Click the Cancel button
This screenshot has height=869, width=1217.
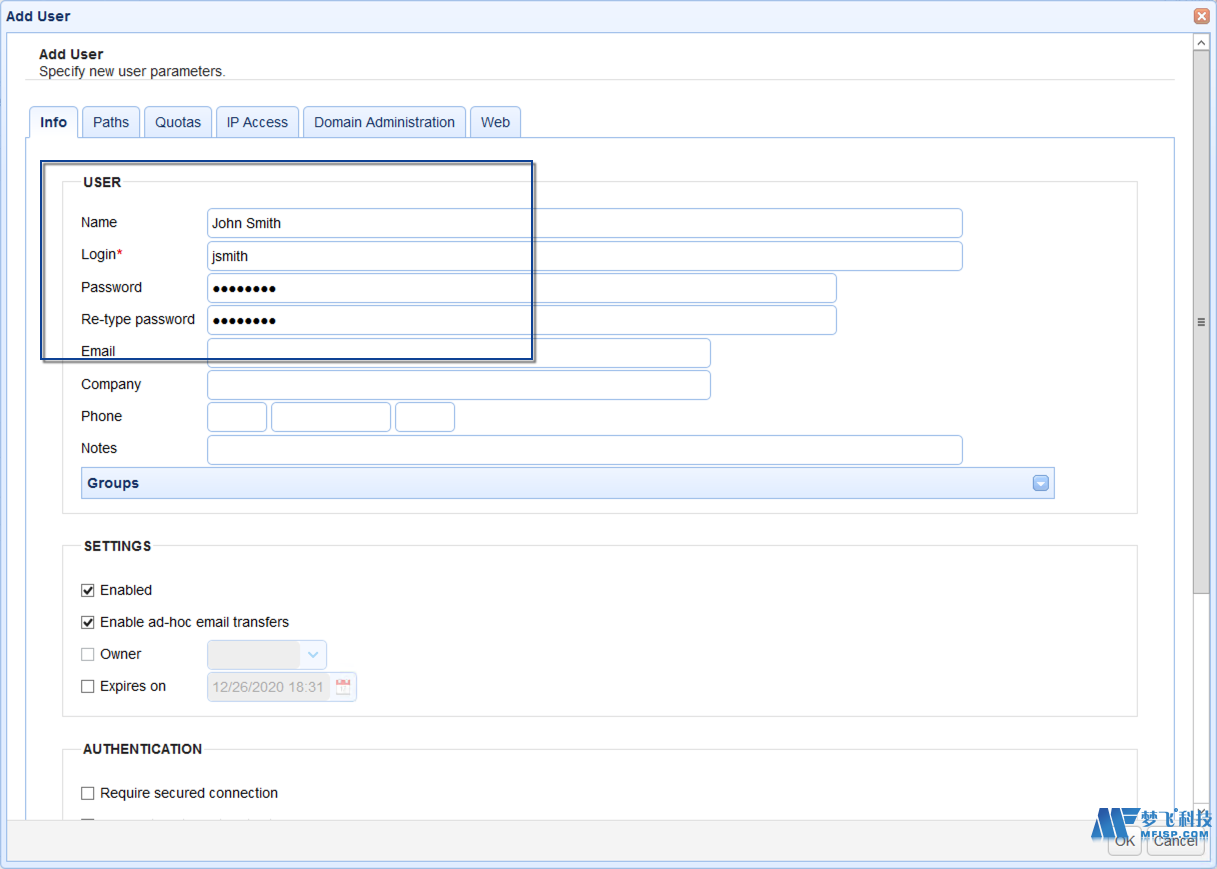(1175, 841)
